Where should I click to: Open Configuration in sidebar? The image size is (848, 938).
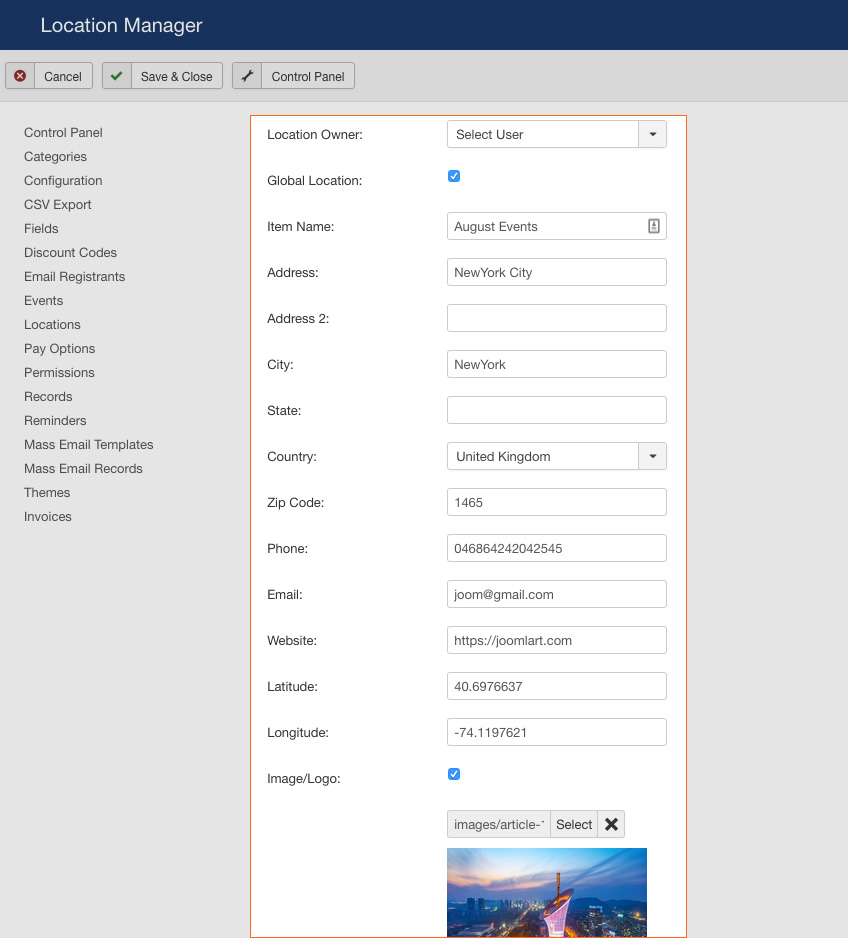pyautogui.click(x=63, y=180)
